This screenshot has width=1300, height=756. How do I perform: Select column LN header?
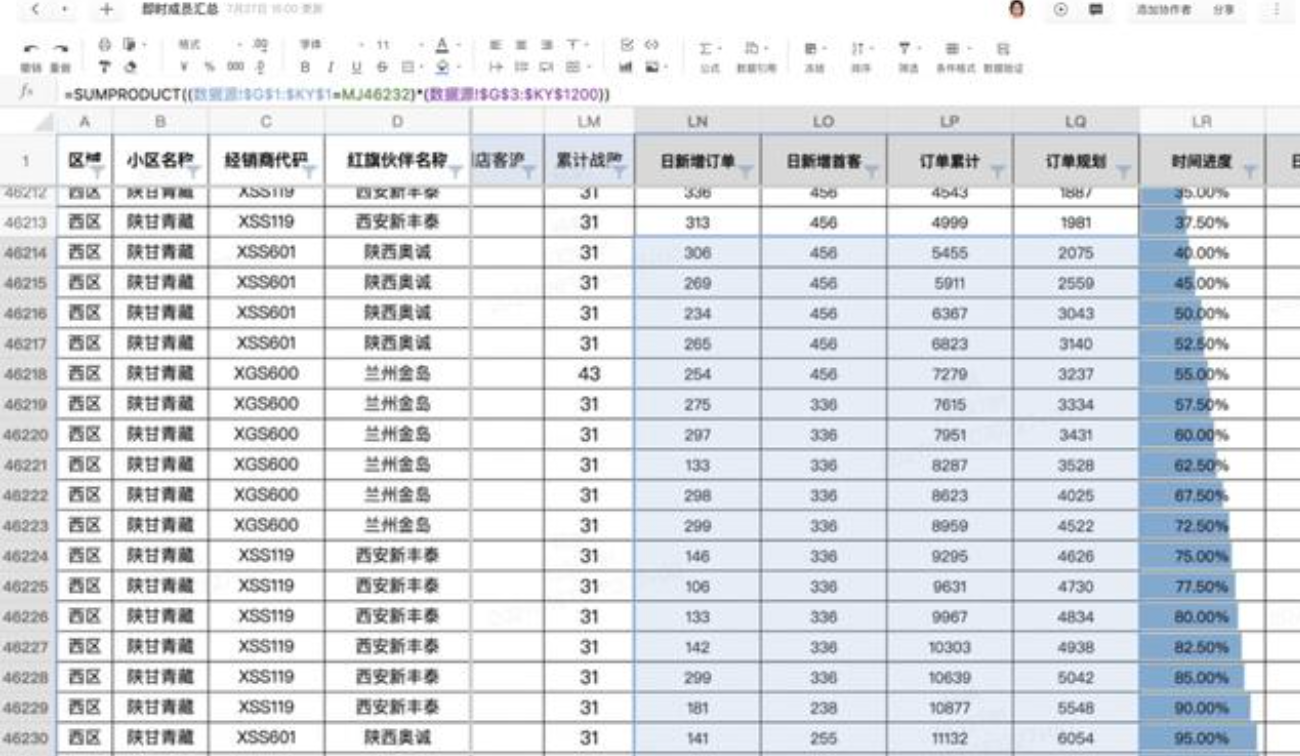point(698,121)
